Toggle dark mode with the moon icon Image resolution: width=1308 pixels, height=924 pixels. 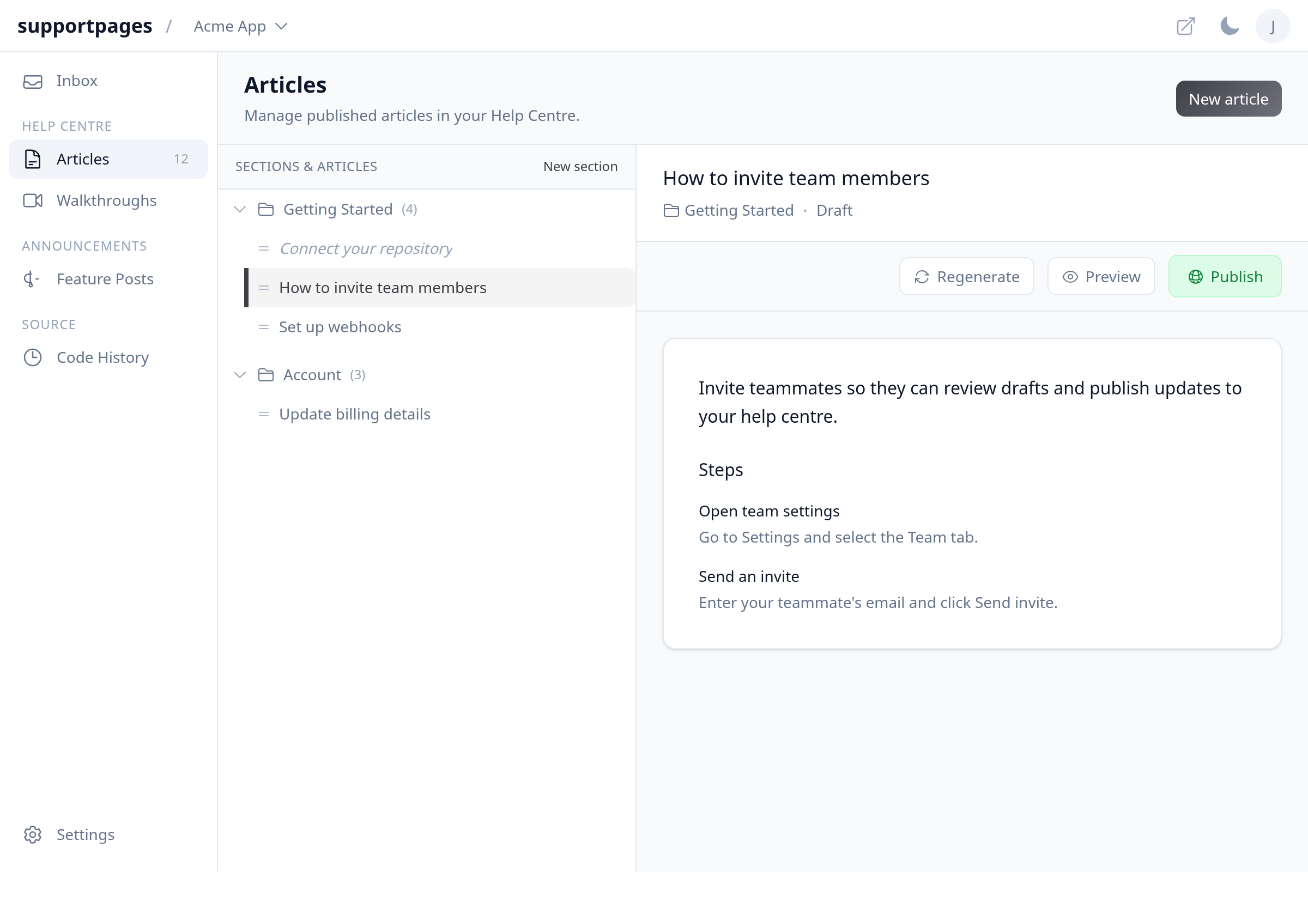coord(1230,26)
